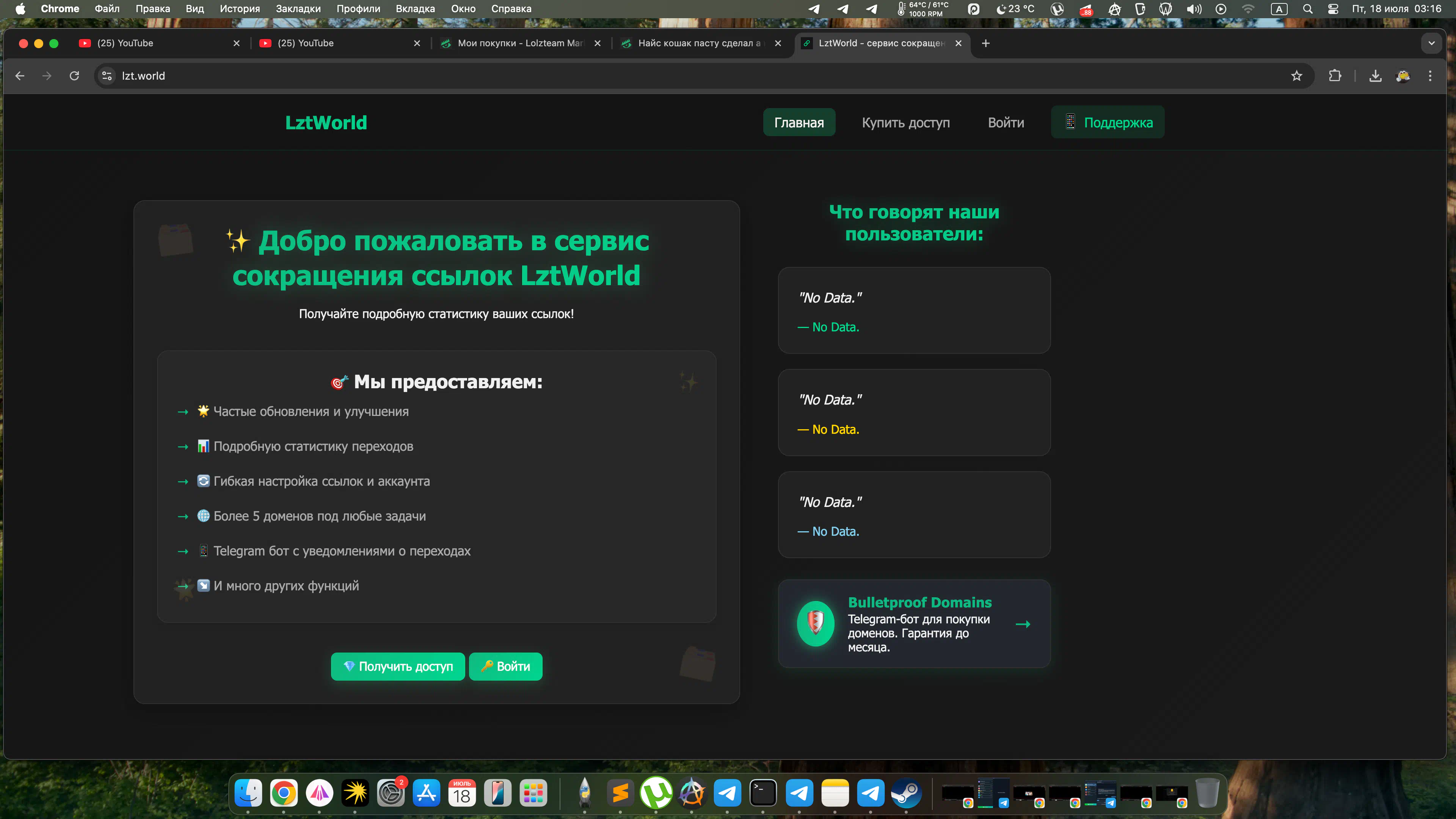Screen dimensions: 1456x819
Task: Open the Bulletproof Domains card
Action: click(914, 623)
